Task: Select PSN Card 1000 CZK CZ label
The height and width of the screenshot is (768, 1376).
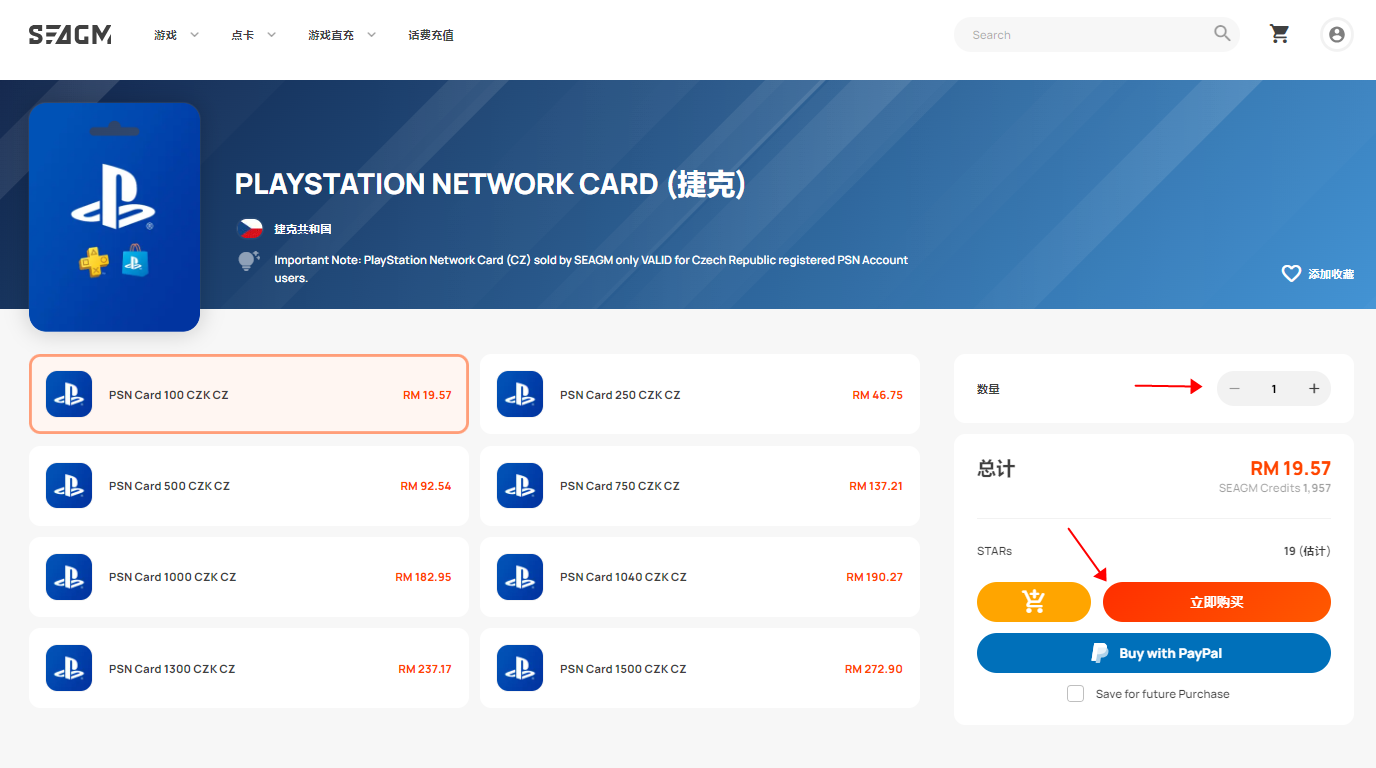Action: [x=172, y=577]
